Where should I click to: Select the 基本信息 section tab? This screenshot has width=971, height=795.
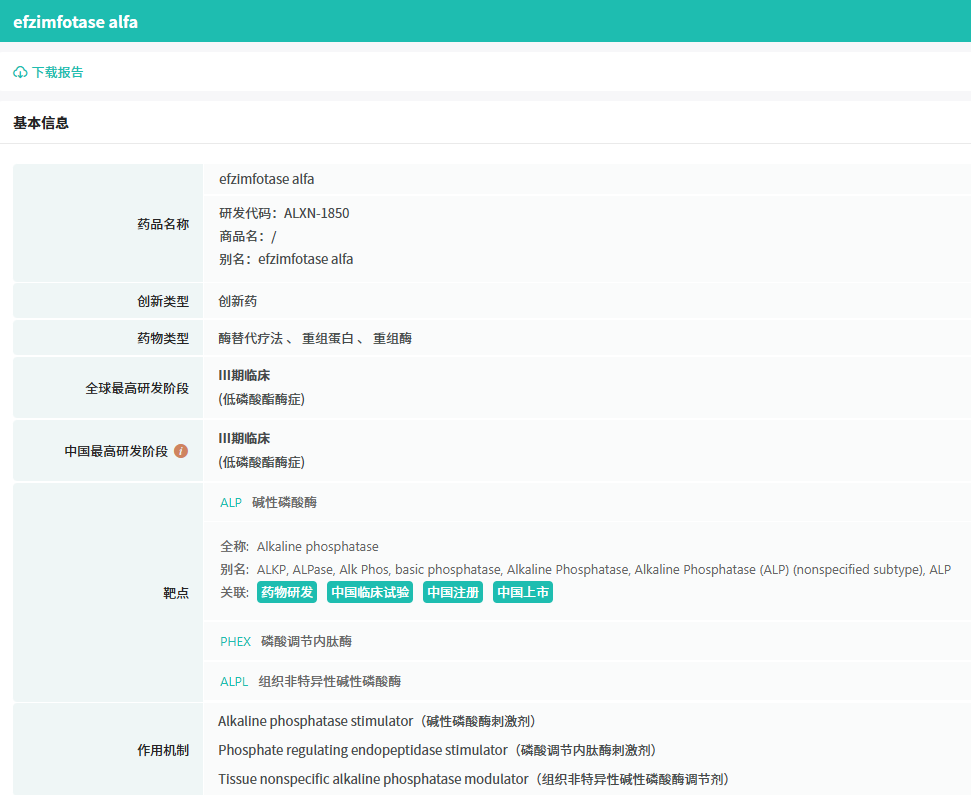point(41,123)
